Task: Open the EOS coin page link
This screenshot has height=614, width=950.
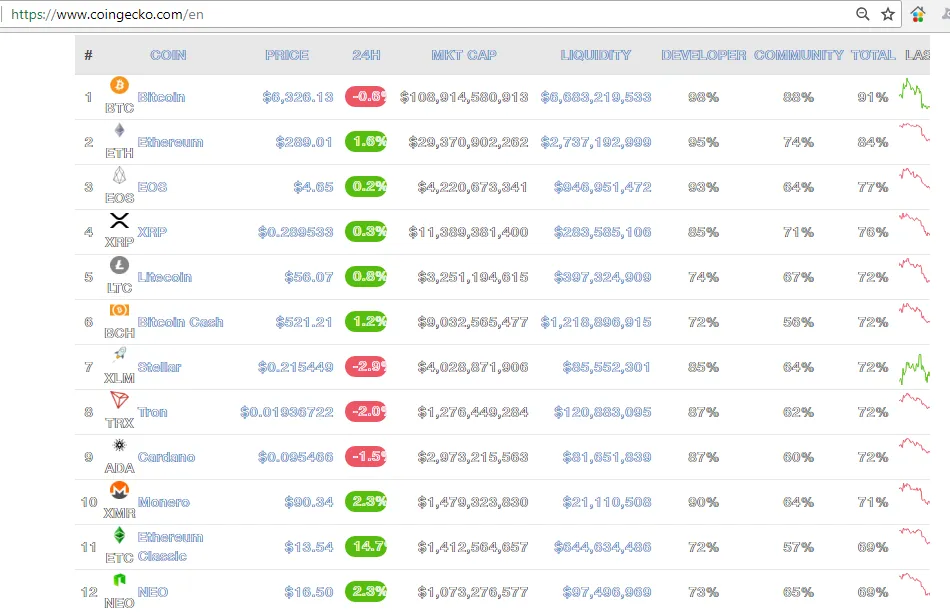Action: click(152, 187)
